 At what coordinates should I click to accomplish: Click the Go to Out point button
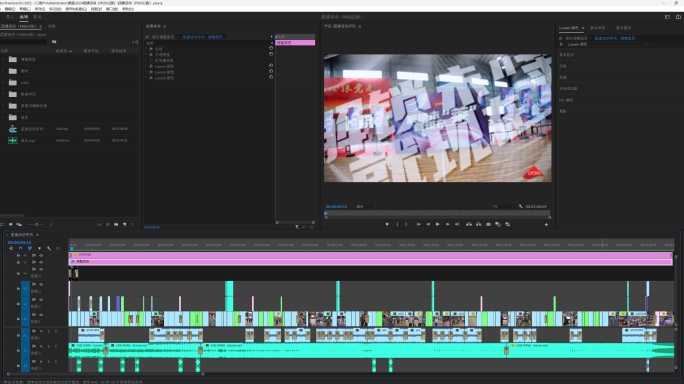coord(457,224)
